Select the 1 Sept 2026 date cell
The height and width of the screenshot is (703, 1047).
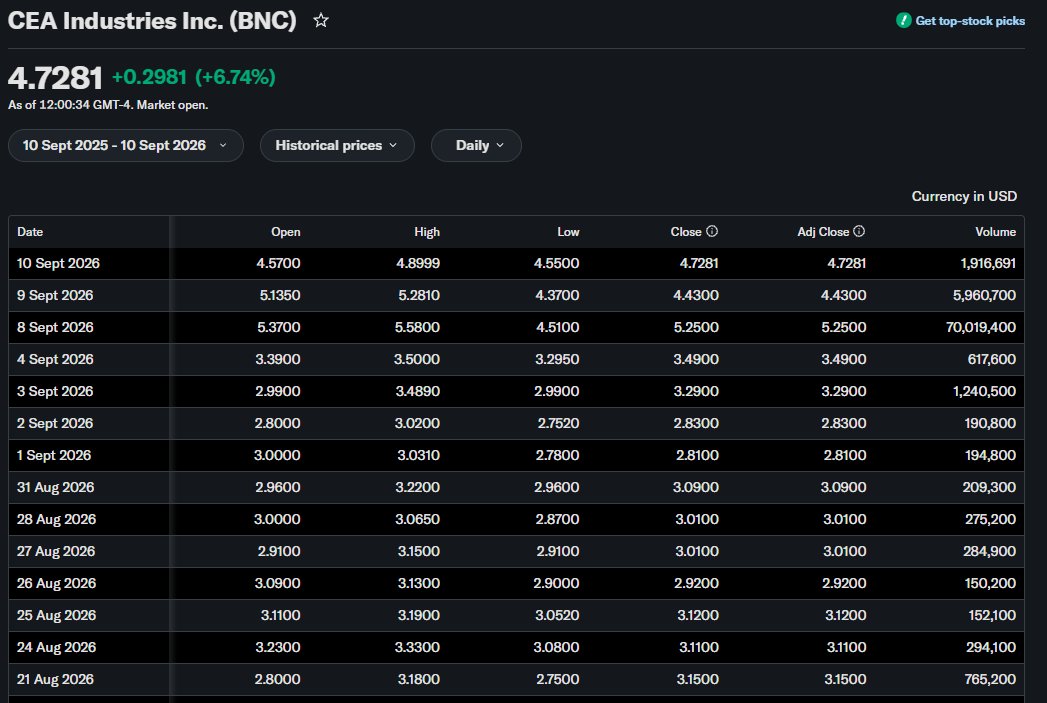53,456
